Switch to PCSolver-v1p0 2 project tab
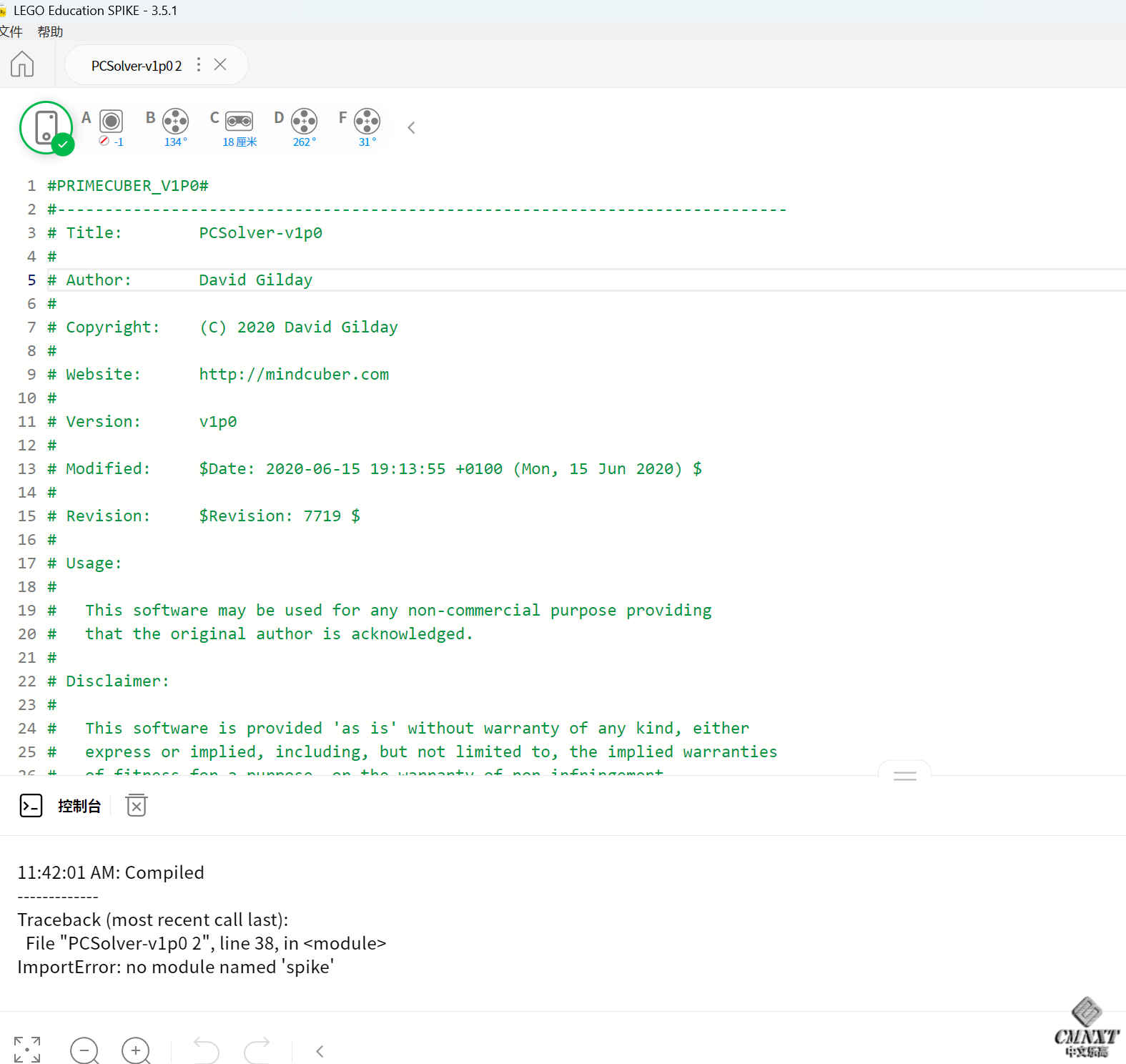This screenshot has width=1126, height=1064. (x=137, y=65)
